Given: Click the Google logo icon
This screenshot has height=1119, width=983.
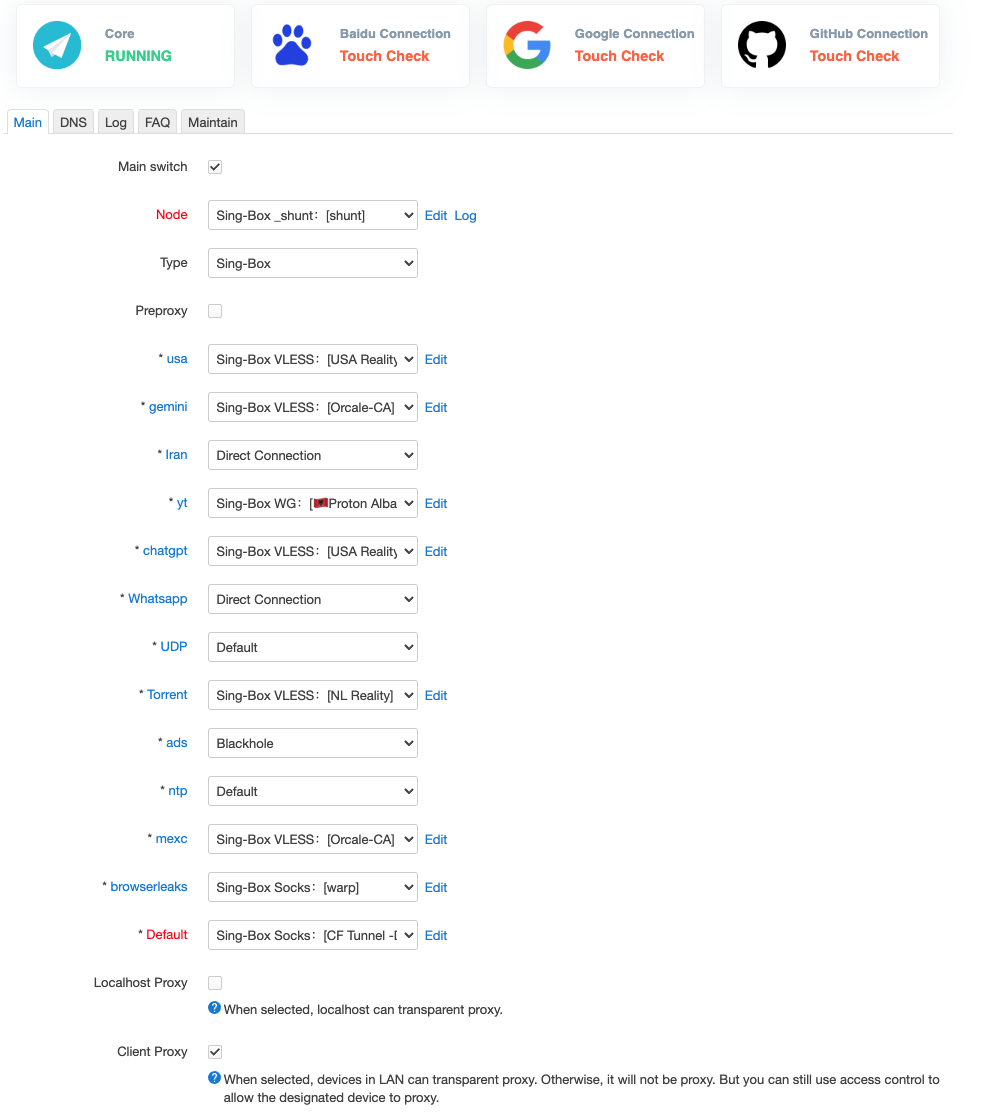Looking at the screenshot, I should tap(527, 45).
